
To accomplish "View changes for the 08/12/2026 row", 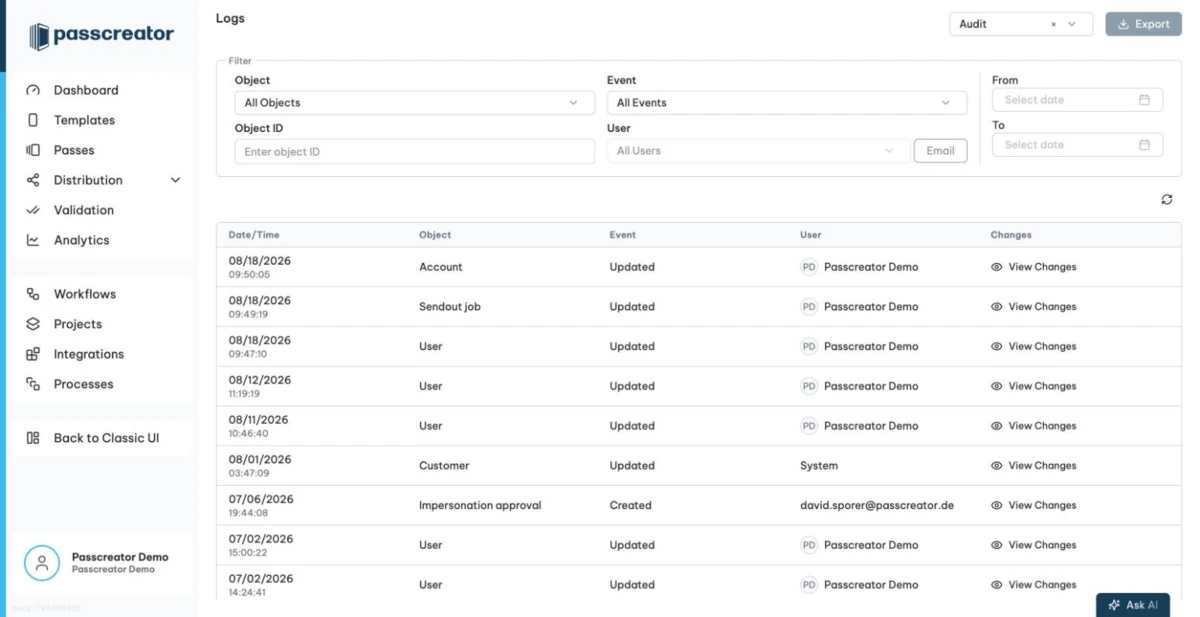I will pos(1033,386).
